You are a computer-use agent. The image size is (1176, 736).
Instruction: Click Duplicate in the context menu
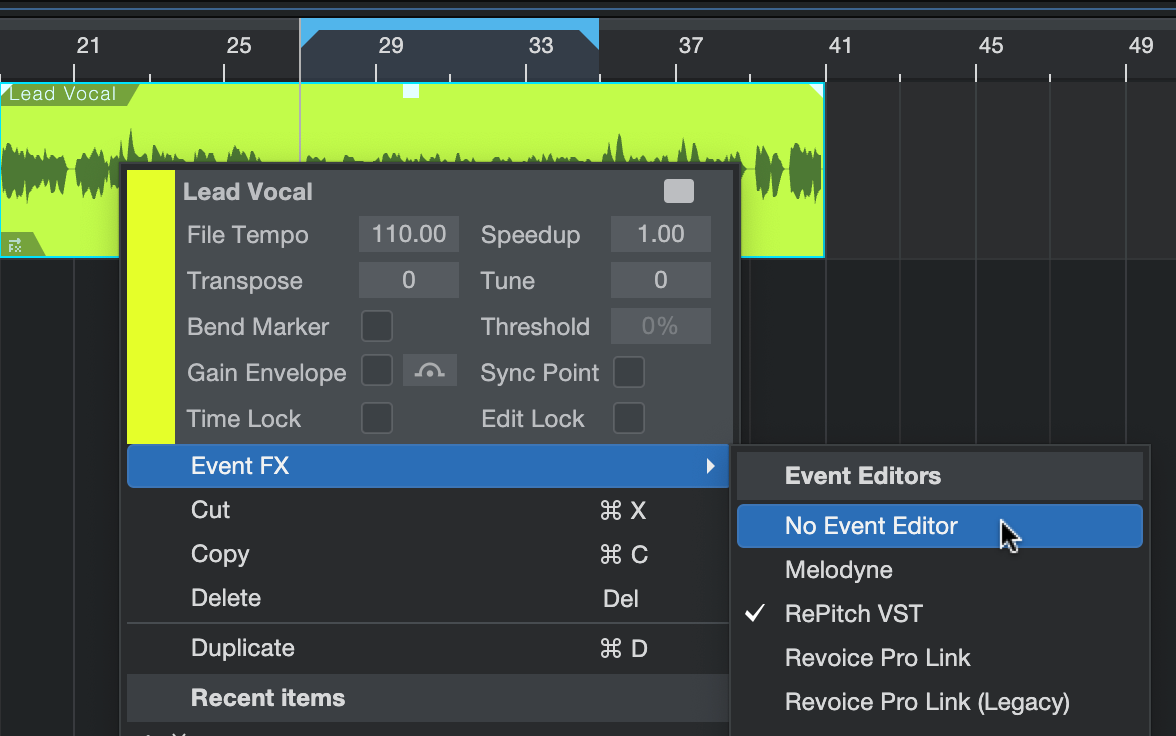click(243, 648)
